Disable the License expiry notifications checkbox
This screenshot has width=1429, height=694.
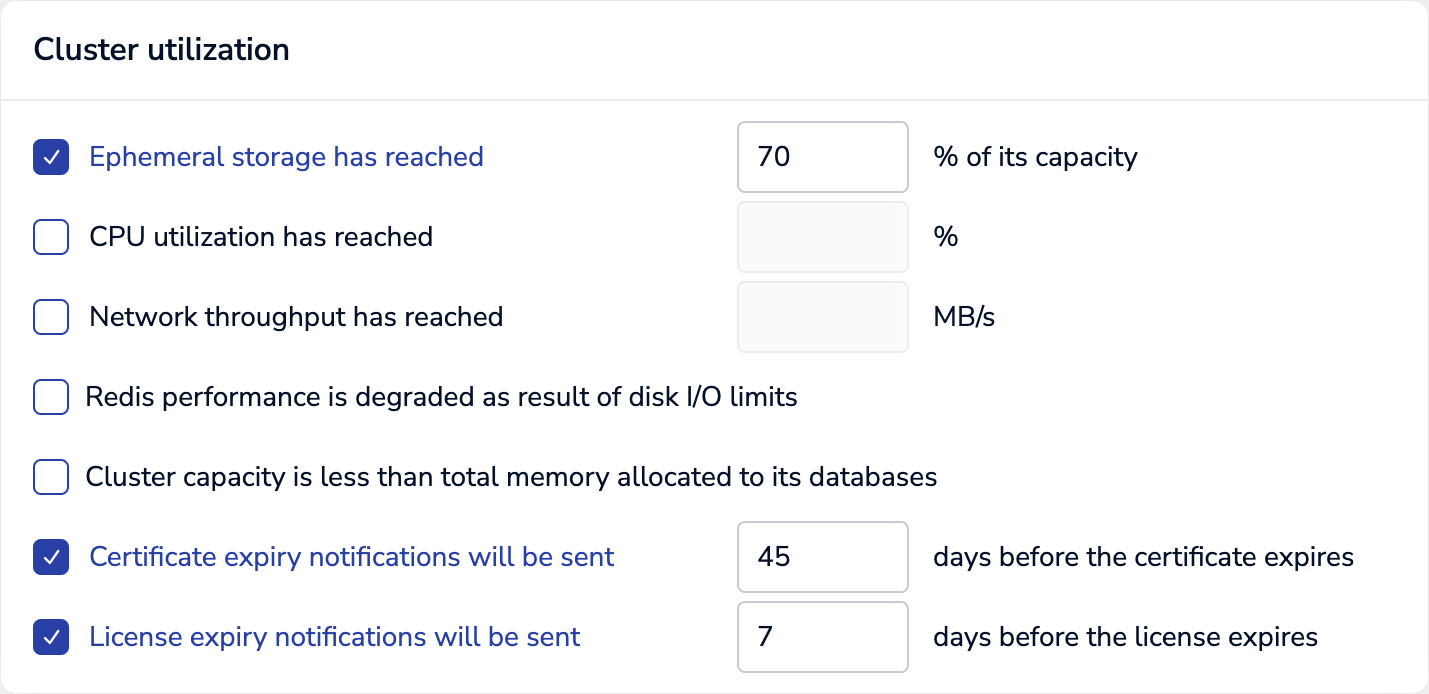click(51, 637)
